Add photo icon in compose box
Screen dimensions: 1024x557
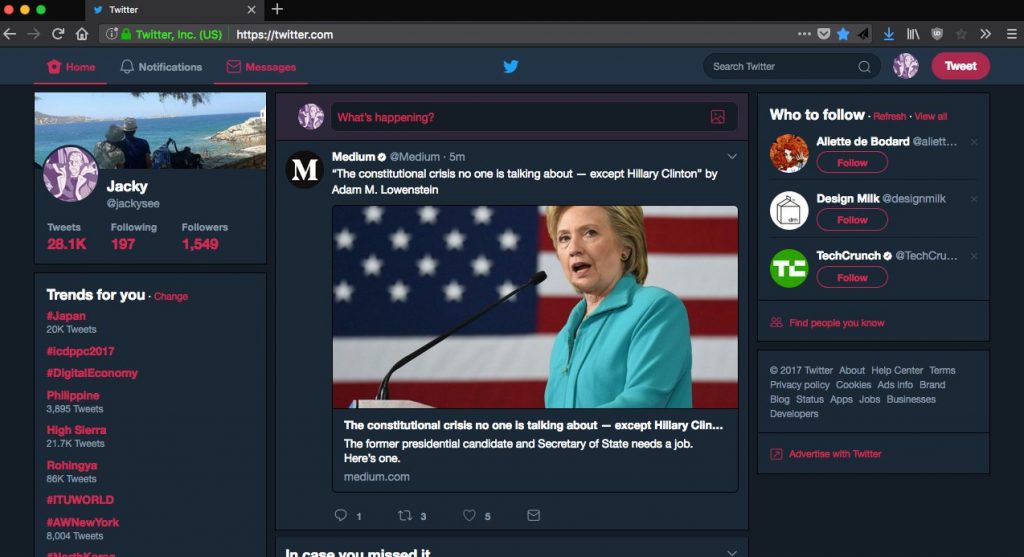pos(717,117)
